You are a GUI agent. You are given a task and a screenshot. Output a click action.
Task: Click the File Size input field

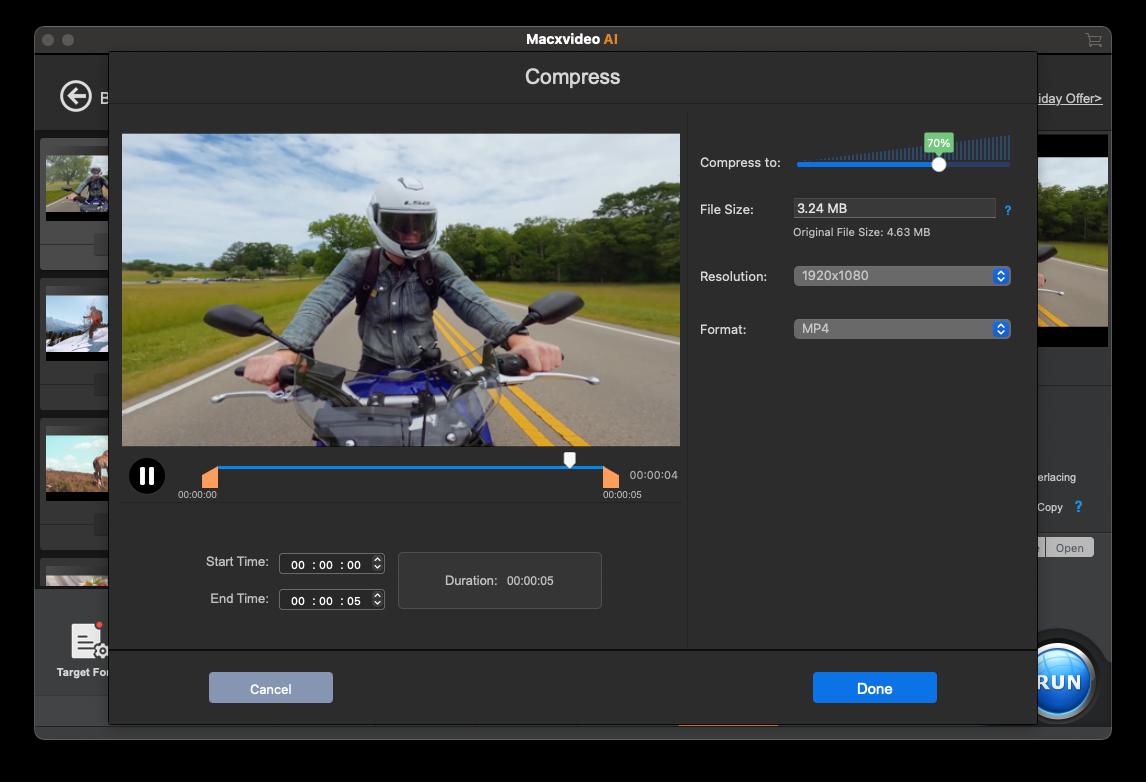tap(893, 208)
